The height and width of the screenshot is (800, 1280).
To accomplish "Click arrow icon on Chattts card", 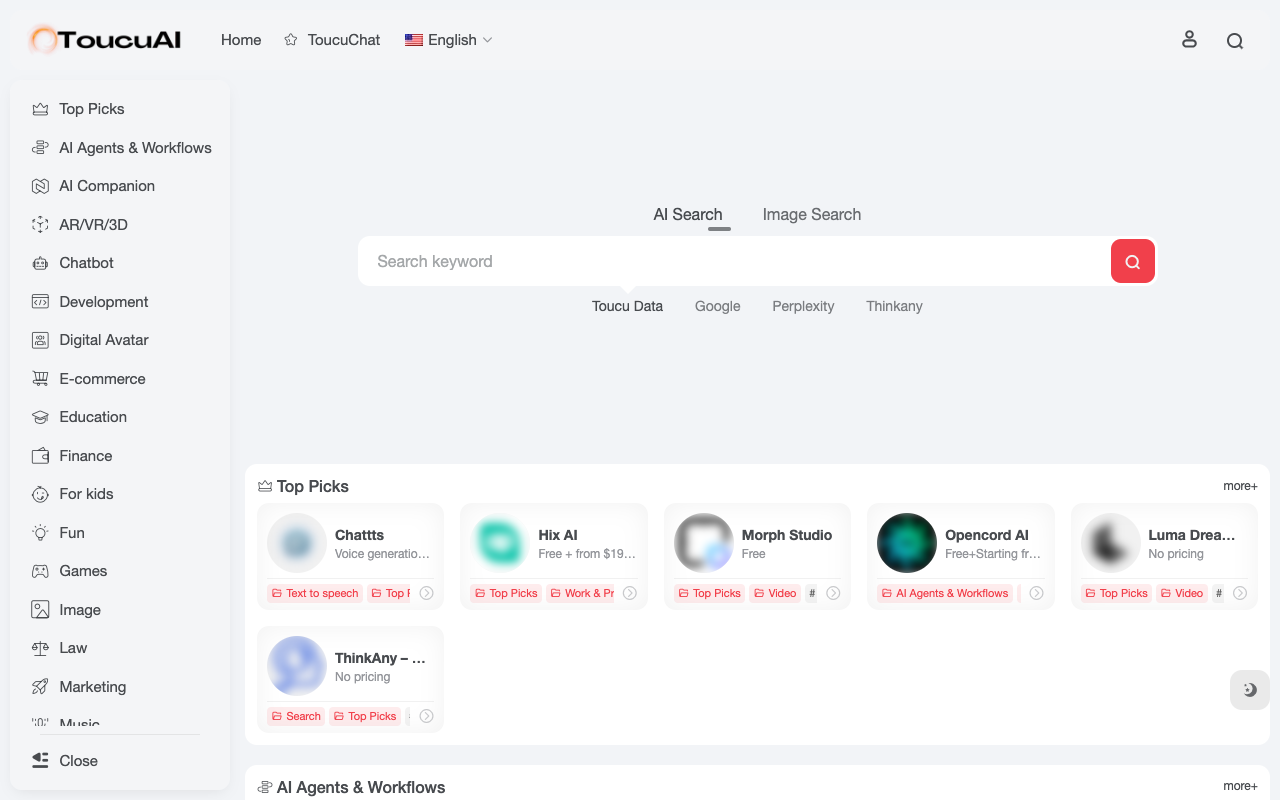I will pyautogui.click(x=427, y=593).
